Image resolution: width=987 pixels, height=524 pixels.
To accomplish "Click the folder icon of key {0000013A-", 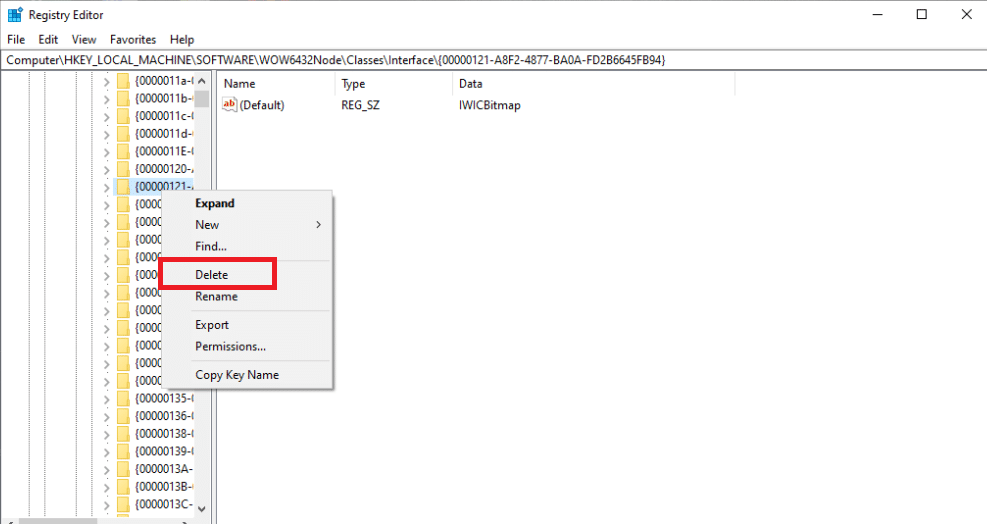I will tap(123, 469).
